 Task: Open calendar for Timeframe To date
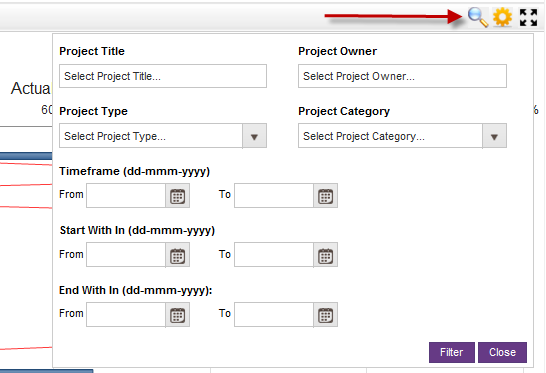[326, 196]
